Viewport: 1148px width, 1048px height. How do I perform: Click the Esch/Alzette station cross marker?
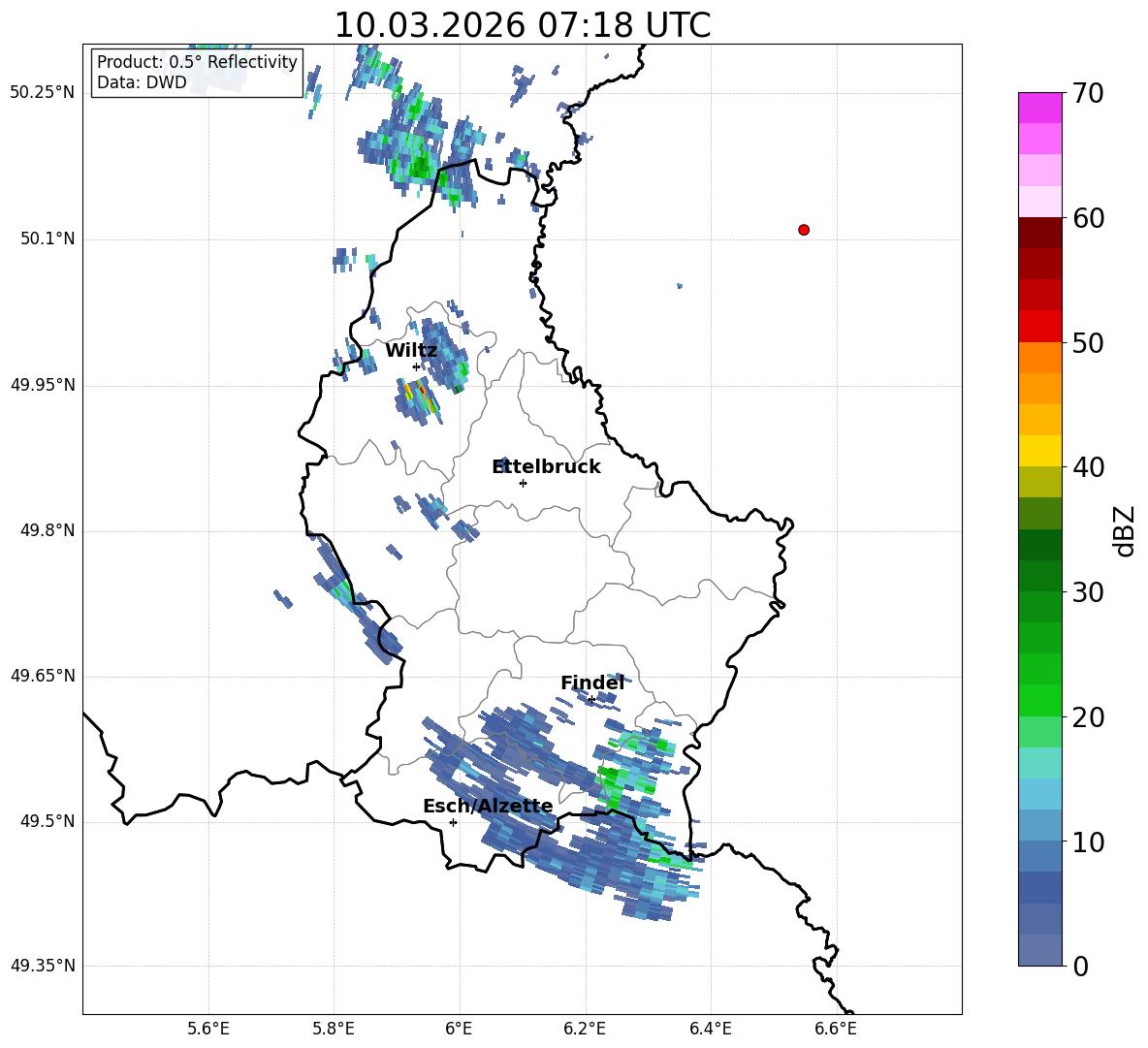click(453, 822)
